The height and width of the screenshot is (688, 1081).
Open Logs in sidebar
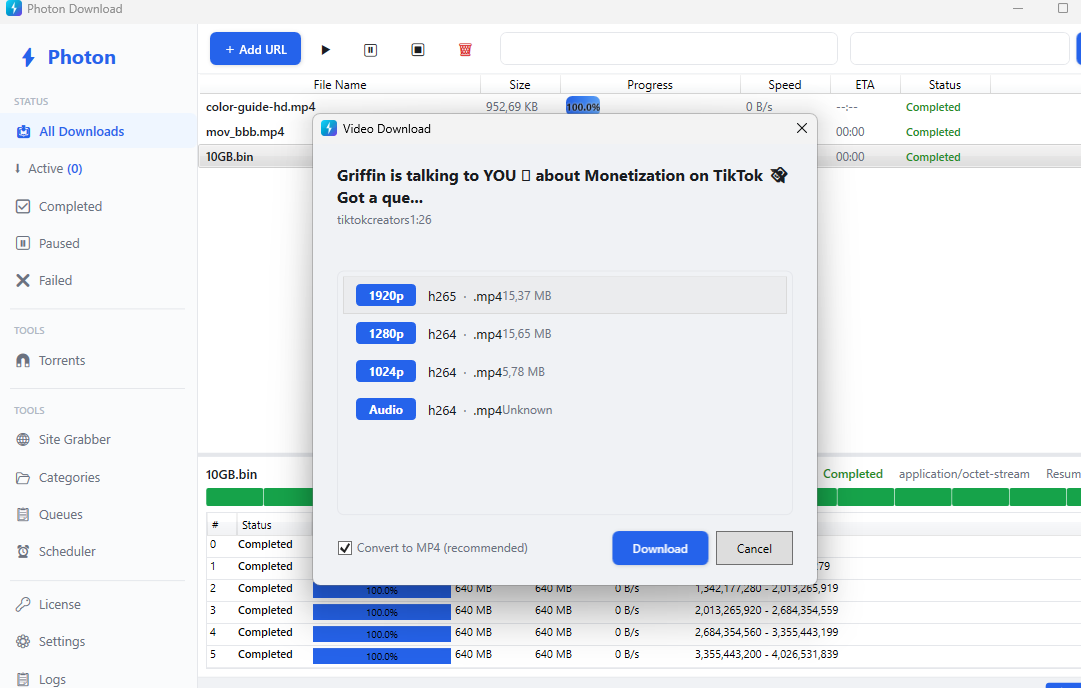(x=98, y=679)
